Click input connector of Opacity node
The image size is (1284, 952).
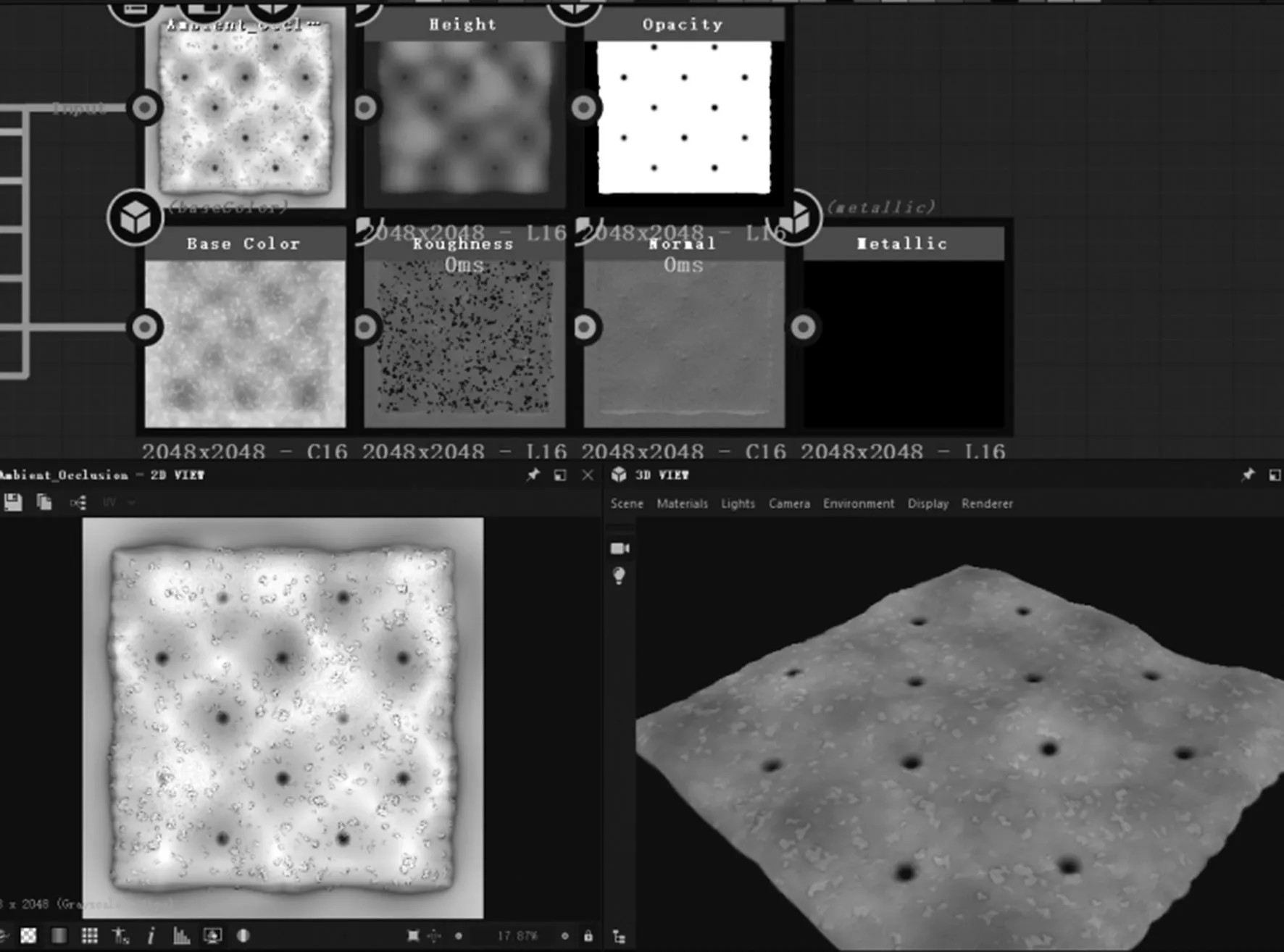[x=584, y=108]
